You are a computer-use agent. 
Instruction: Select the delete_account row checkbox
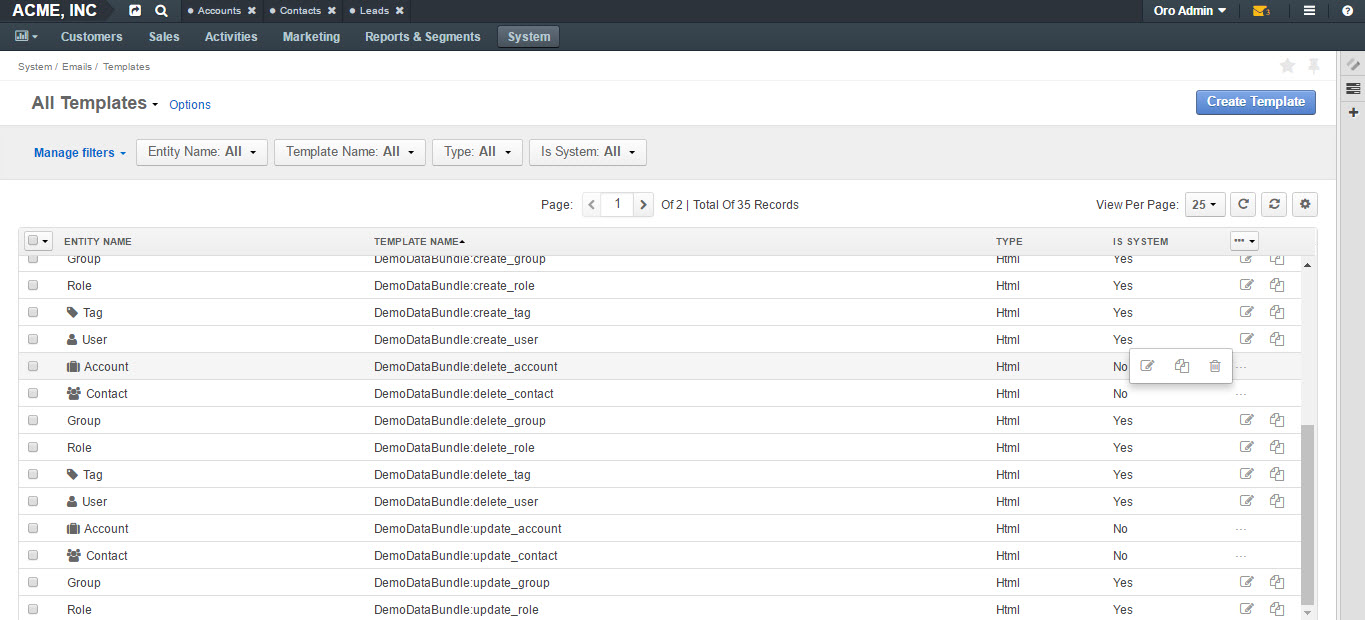[33, 366]
